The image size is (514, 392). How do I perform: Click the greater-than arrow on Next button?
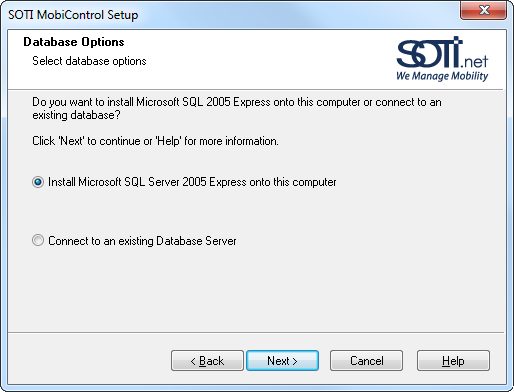(295, 361)
